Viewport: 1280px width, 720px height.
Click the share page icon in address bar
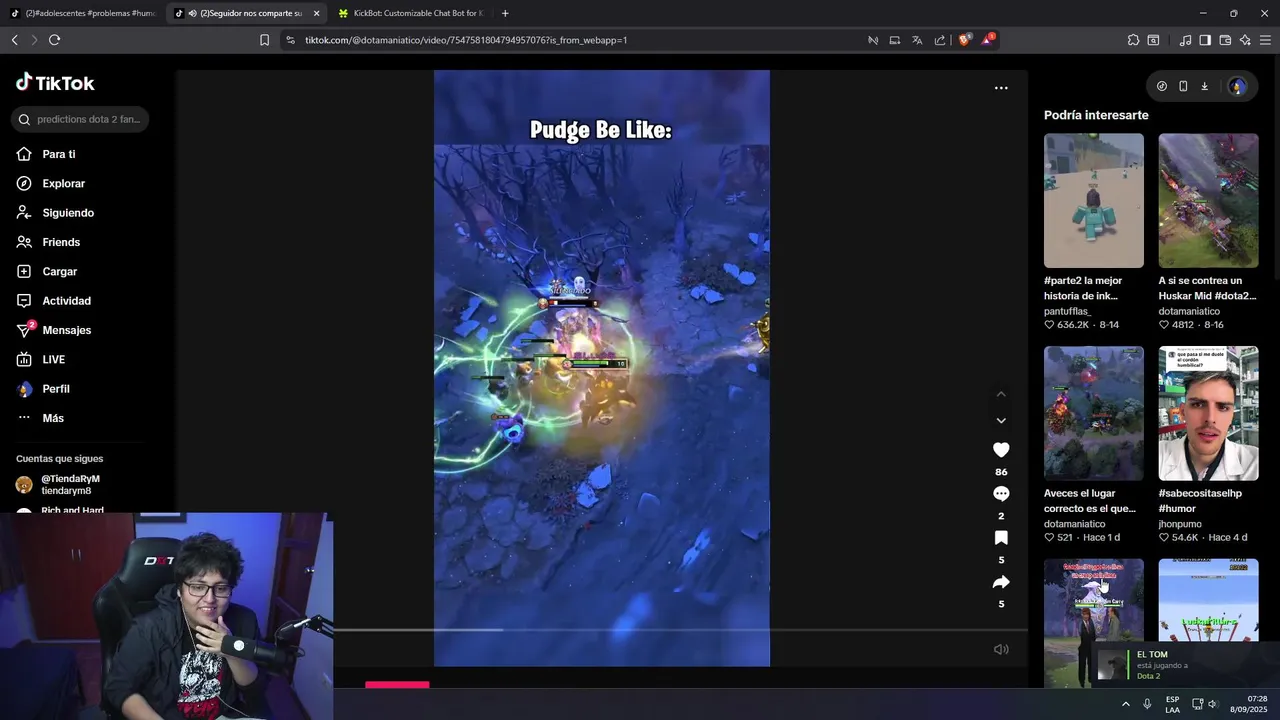[940, 40]
